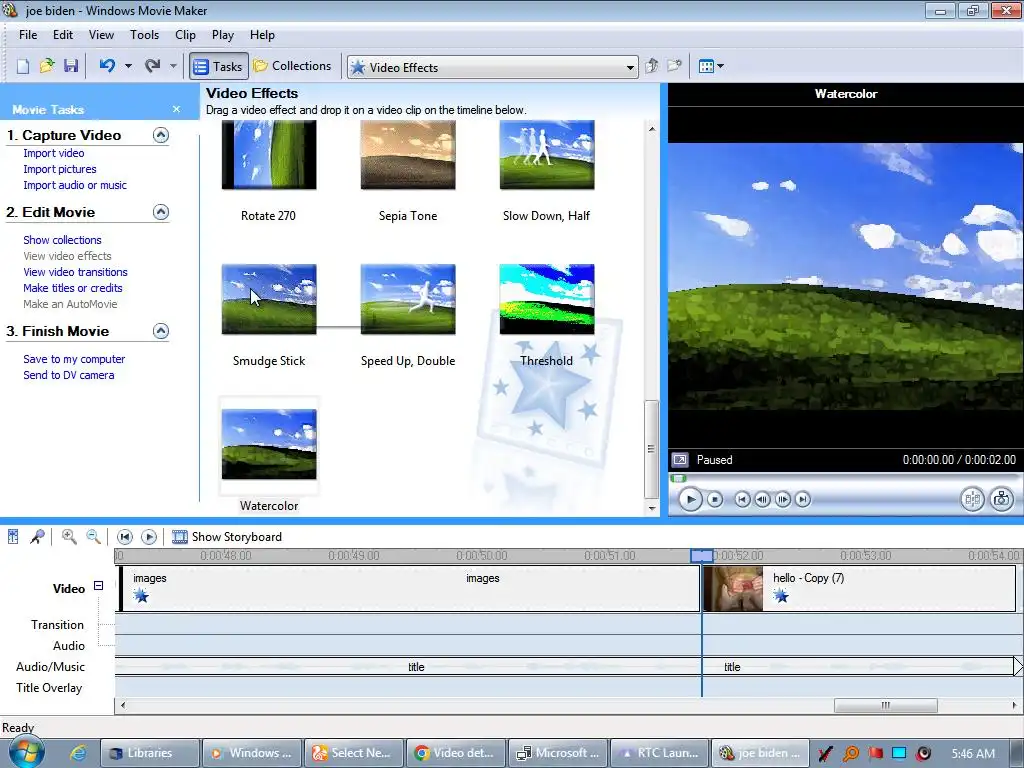
Task: Stop the preview with the Stop button
Action: click(715, 500)
